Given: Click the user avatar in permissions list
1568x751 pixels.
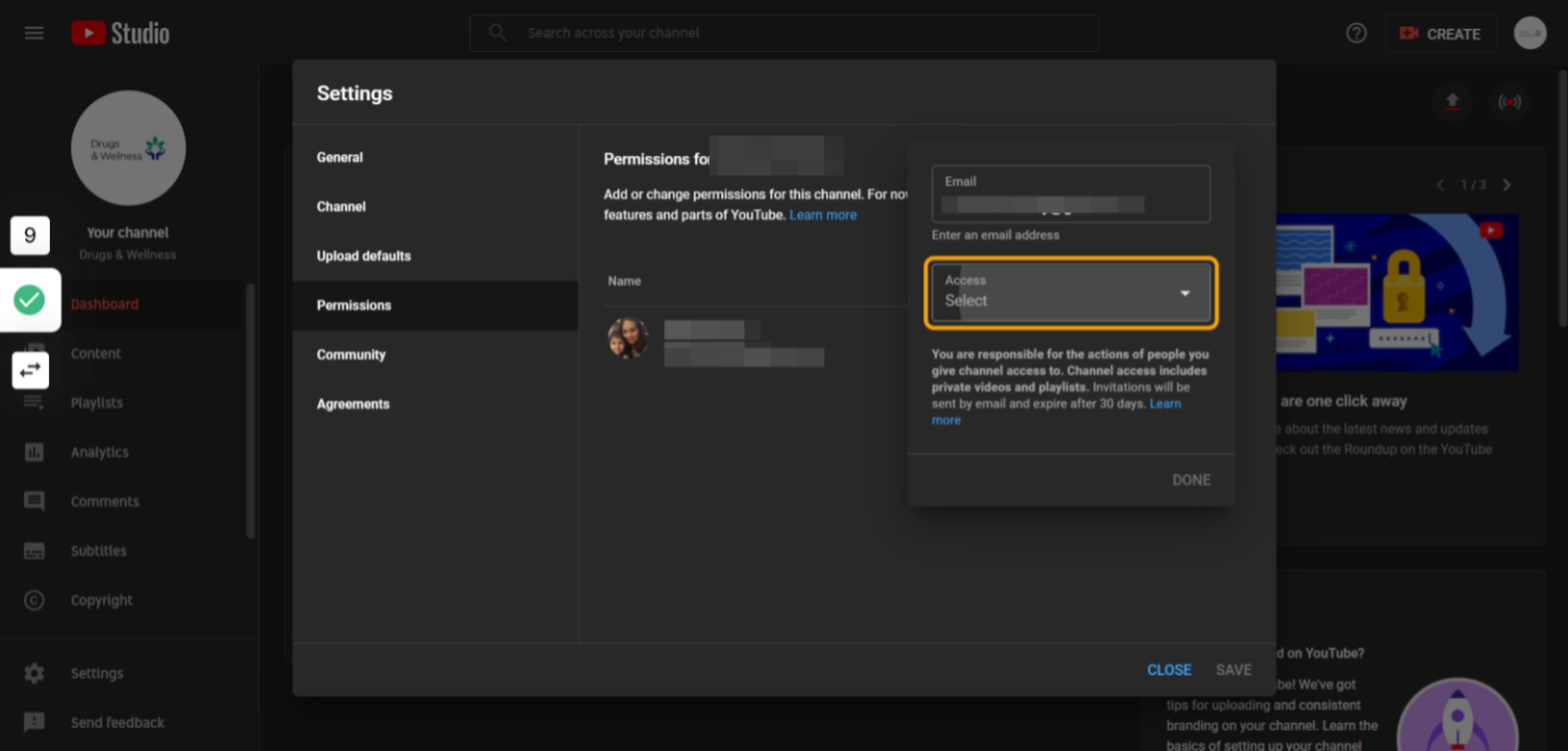Looking at the screenshot, I should pos(629,339).
